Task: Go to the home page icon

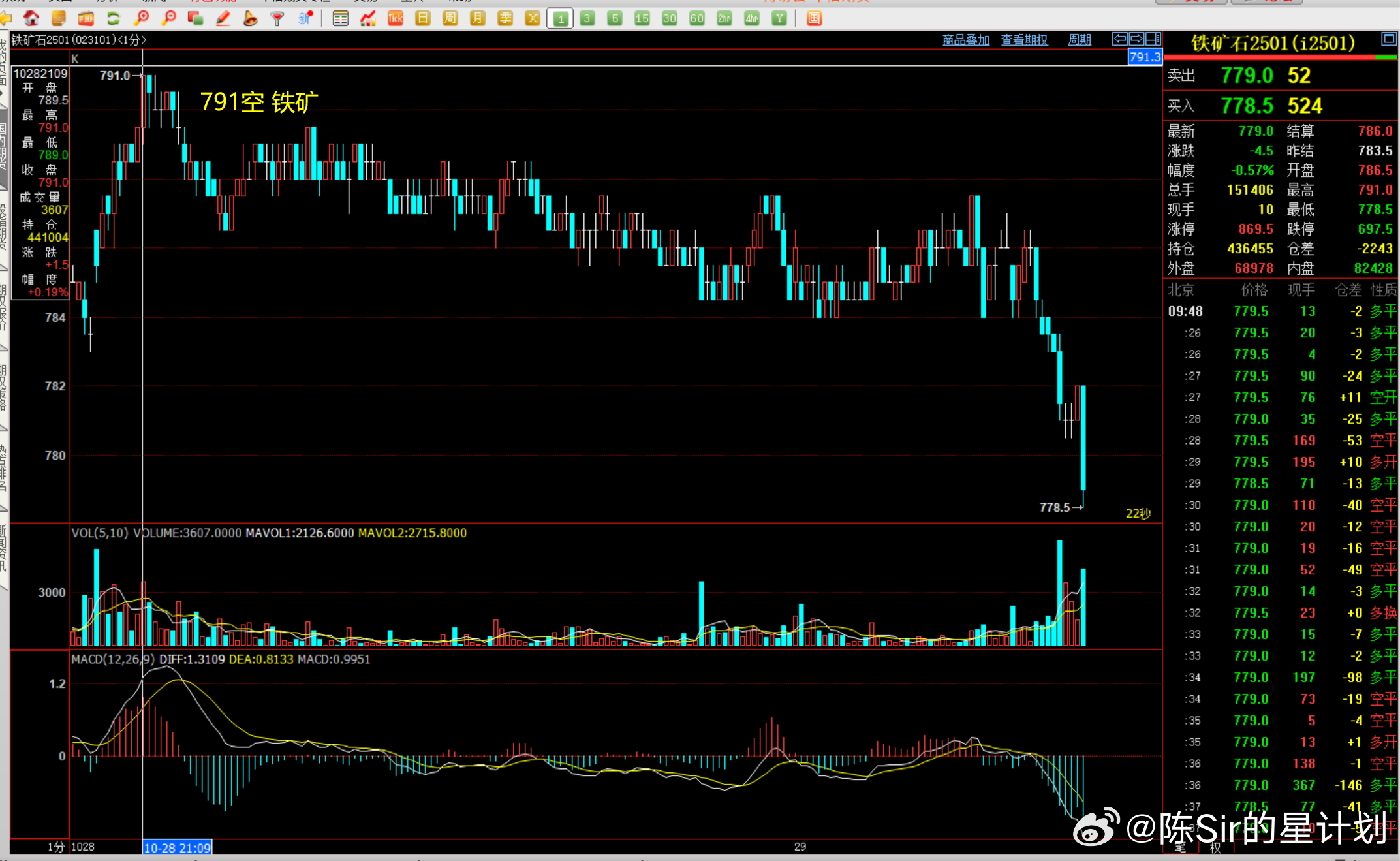Action: click(x=31, y=18)
